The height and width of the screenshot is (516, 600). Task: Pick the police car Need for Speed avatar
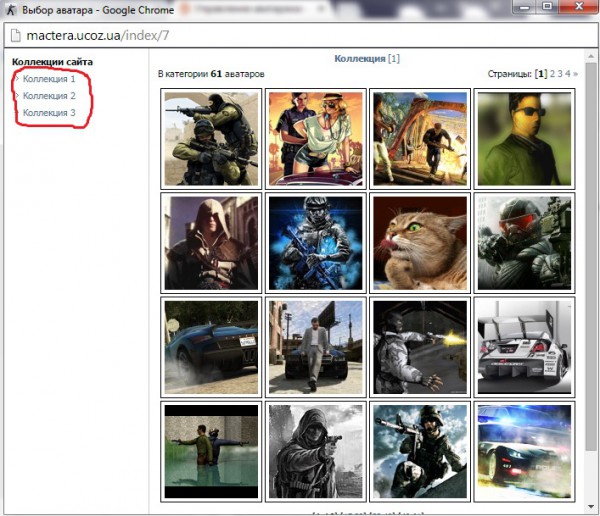coord(524,452)
